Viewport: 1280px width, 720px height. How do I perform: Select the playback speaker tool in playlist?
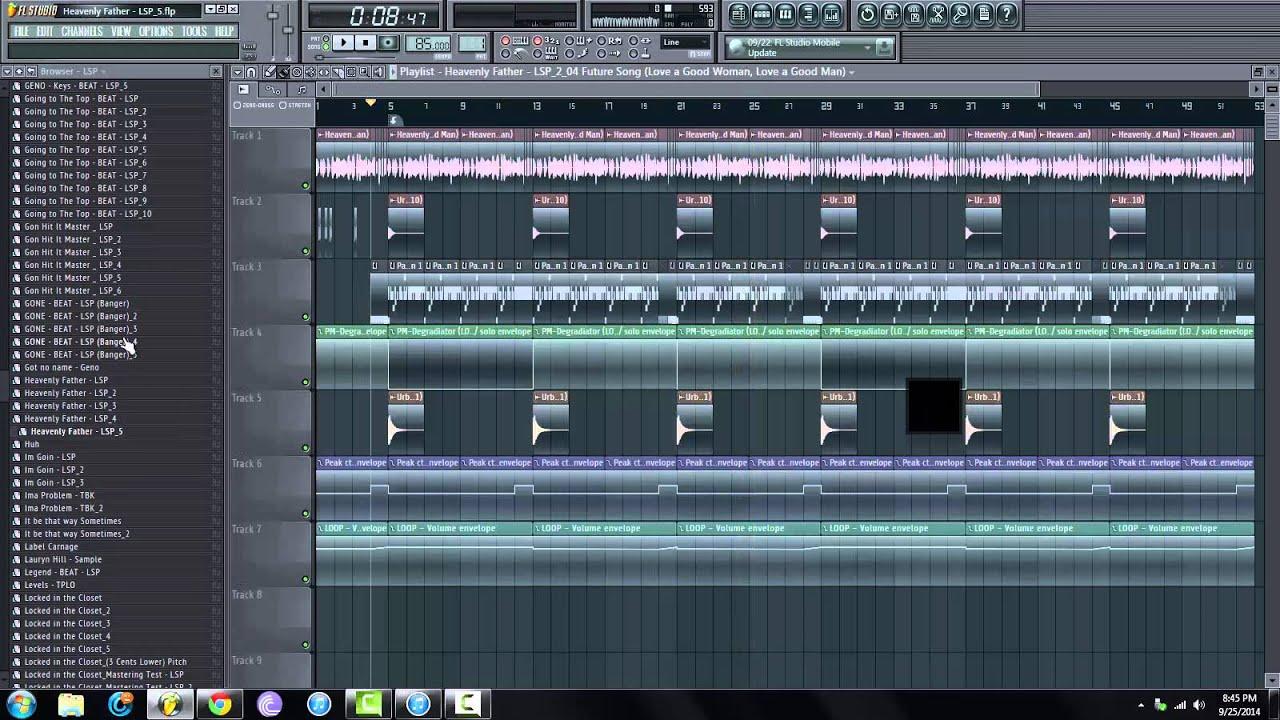coord(378,72)
